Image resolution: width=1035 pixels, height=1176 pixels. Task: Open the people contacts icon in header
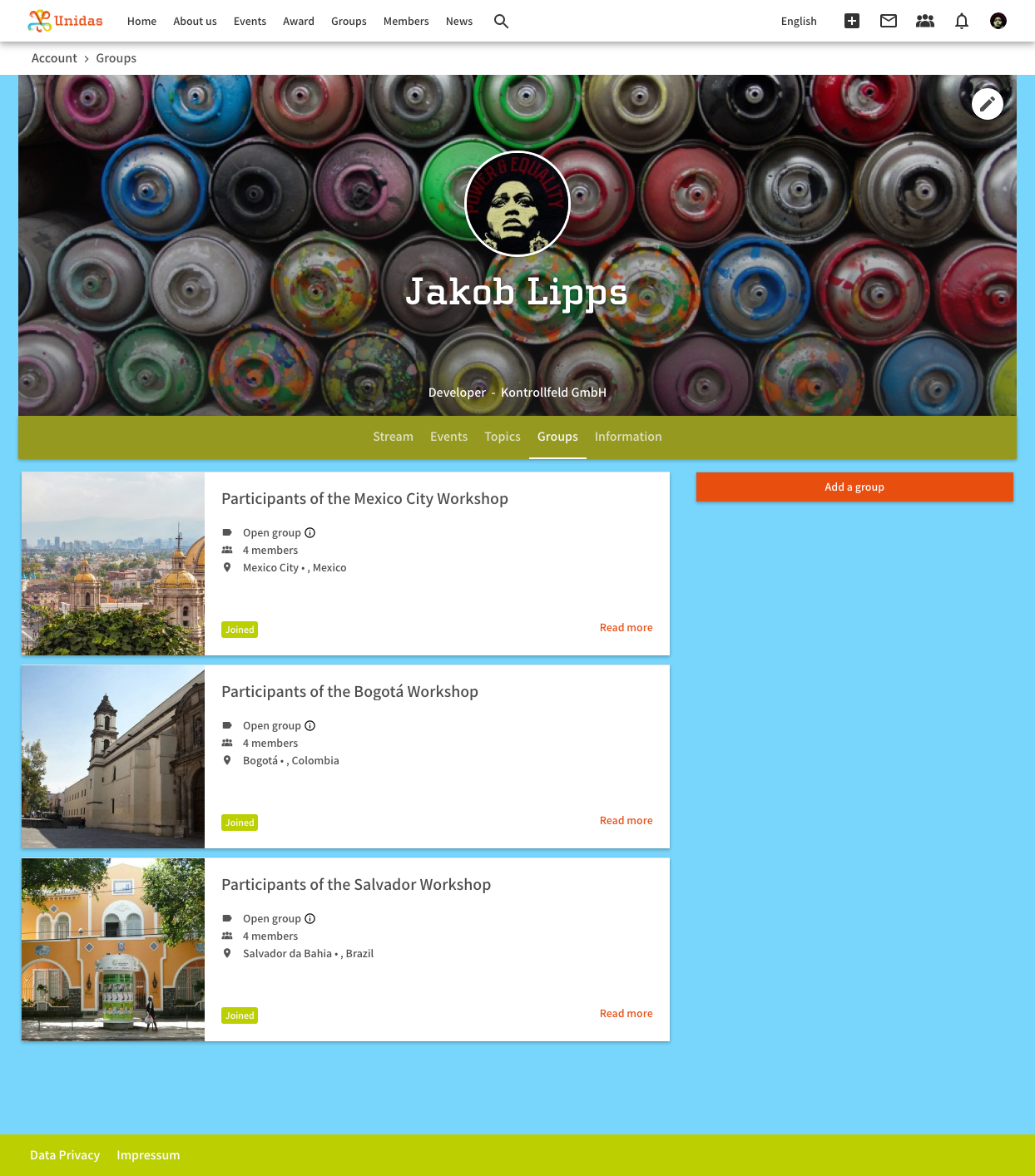pos(925,22)
